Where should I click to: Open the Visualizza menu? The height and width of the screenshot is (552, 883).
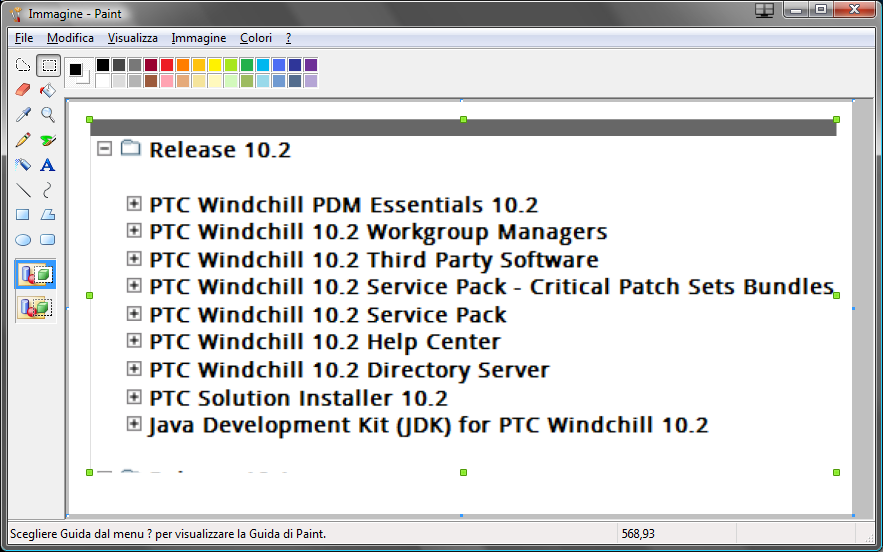[133, 38]
